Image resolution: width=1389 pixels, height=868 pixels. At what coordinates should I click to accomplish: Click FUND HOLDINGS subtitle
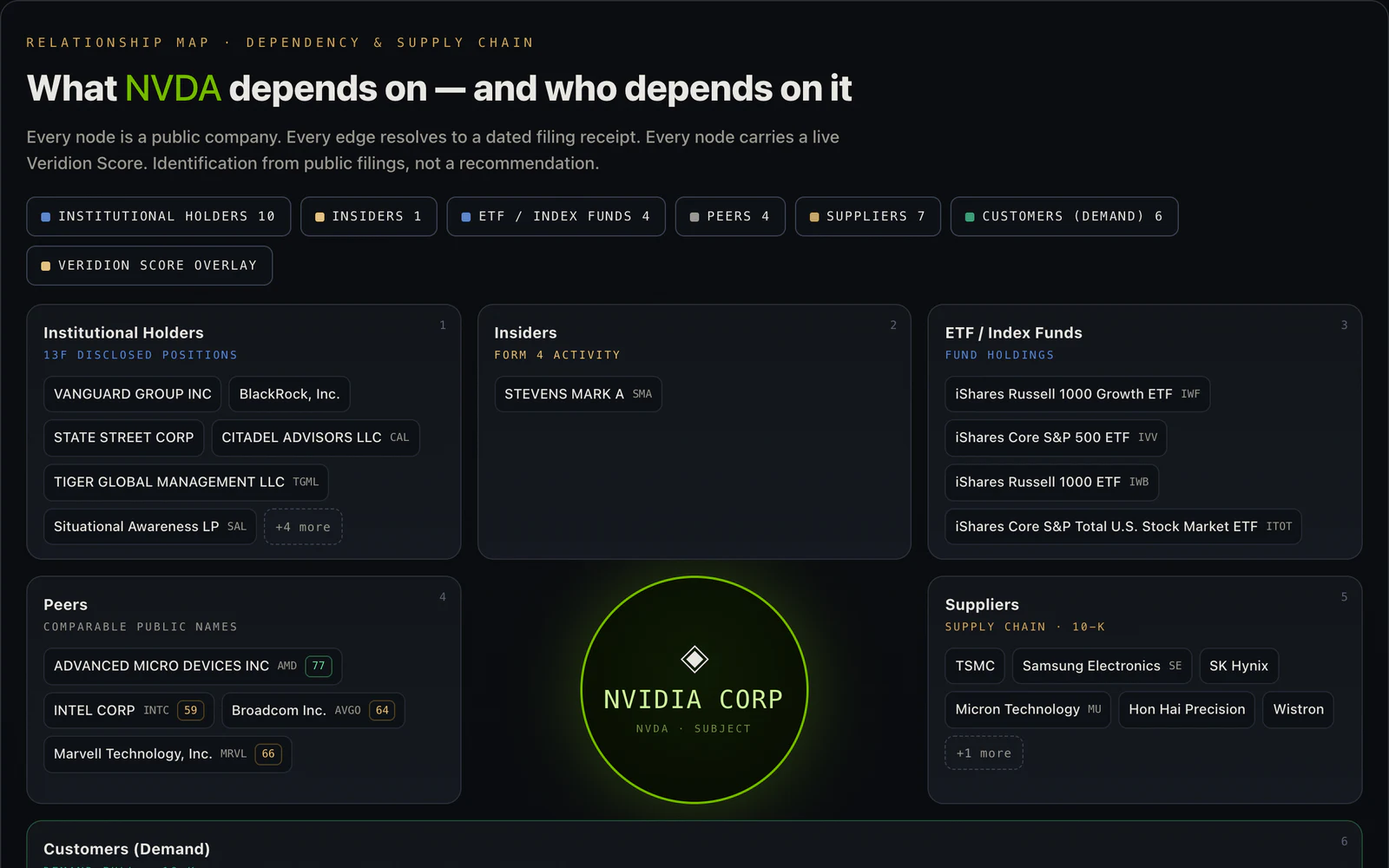pyautogui.click(x=999, y=355)
